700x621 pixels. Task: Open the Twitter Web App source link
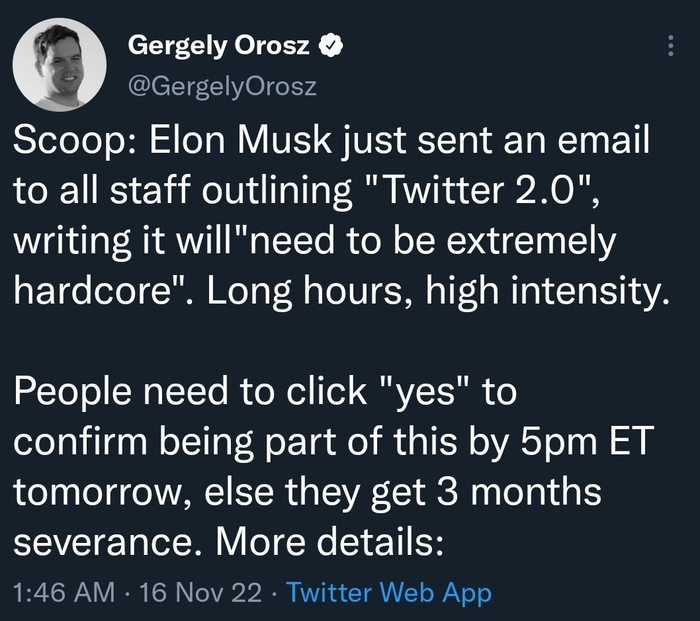[x=389, y=593]
